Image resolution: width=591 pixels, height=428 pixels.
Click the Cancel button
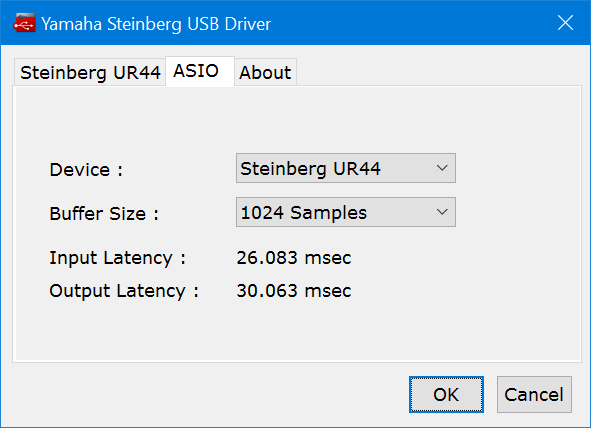click(x=534, y=394)
